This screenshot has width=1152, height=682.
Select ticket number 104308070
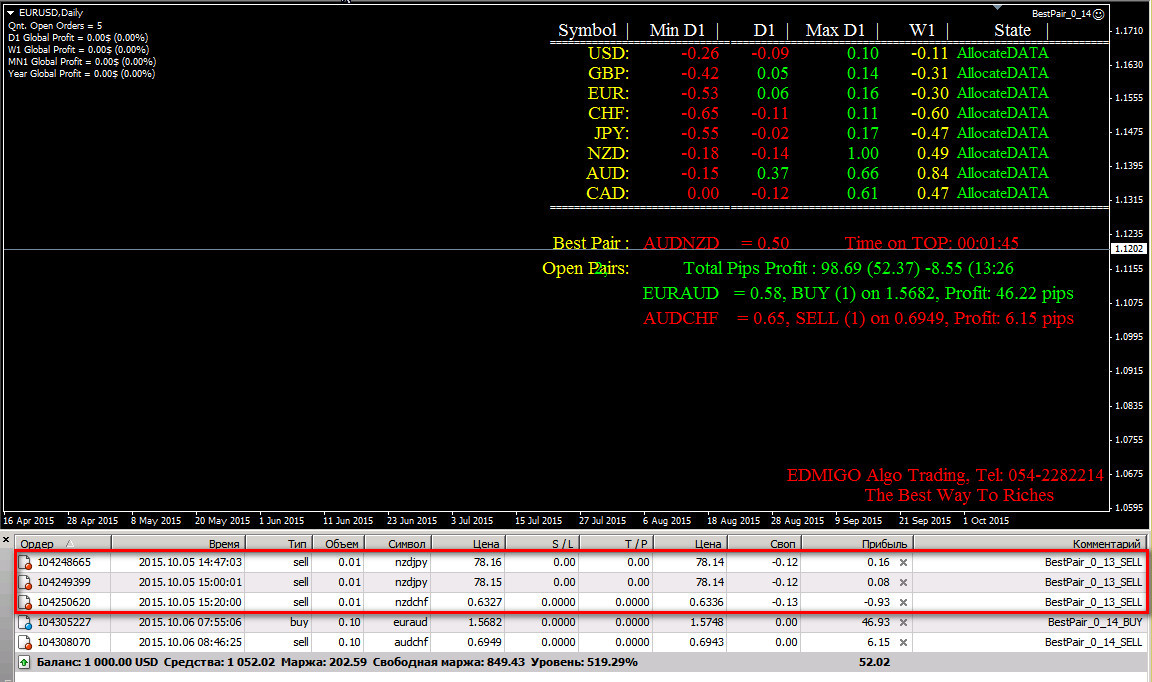coord(64,642)
